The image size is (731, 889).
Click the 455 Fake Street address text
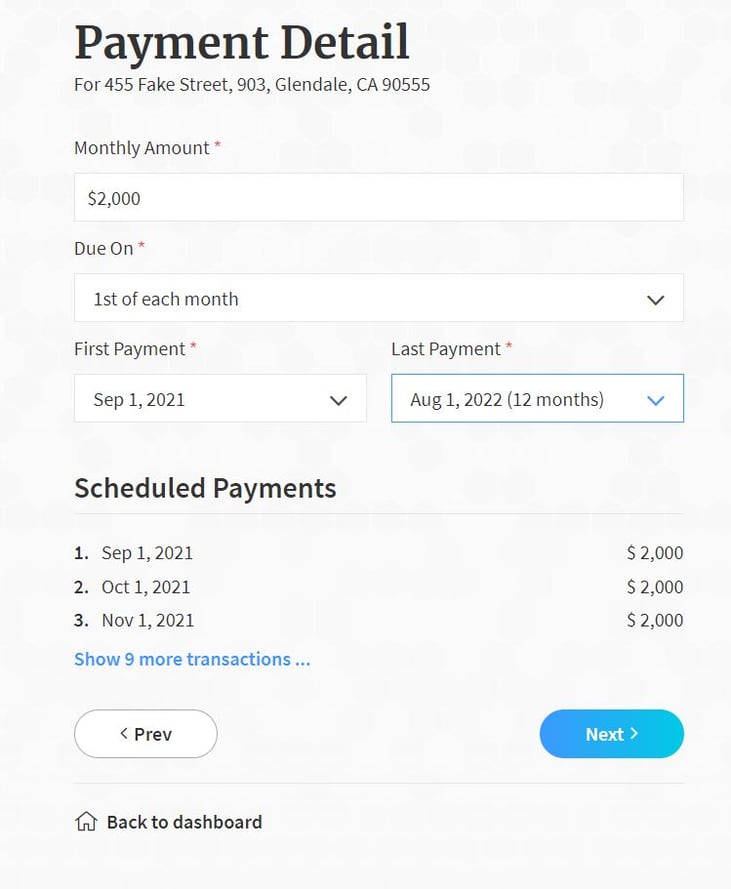[x=252, y=84]
